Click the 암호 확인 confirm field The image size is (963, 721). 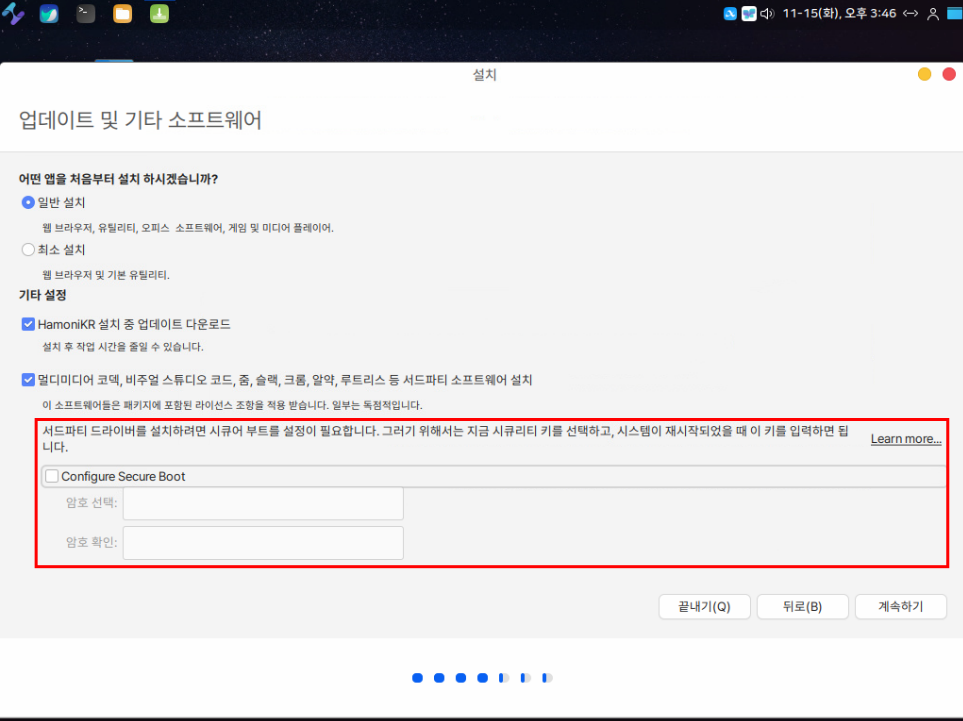click(x=263, y=543)
